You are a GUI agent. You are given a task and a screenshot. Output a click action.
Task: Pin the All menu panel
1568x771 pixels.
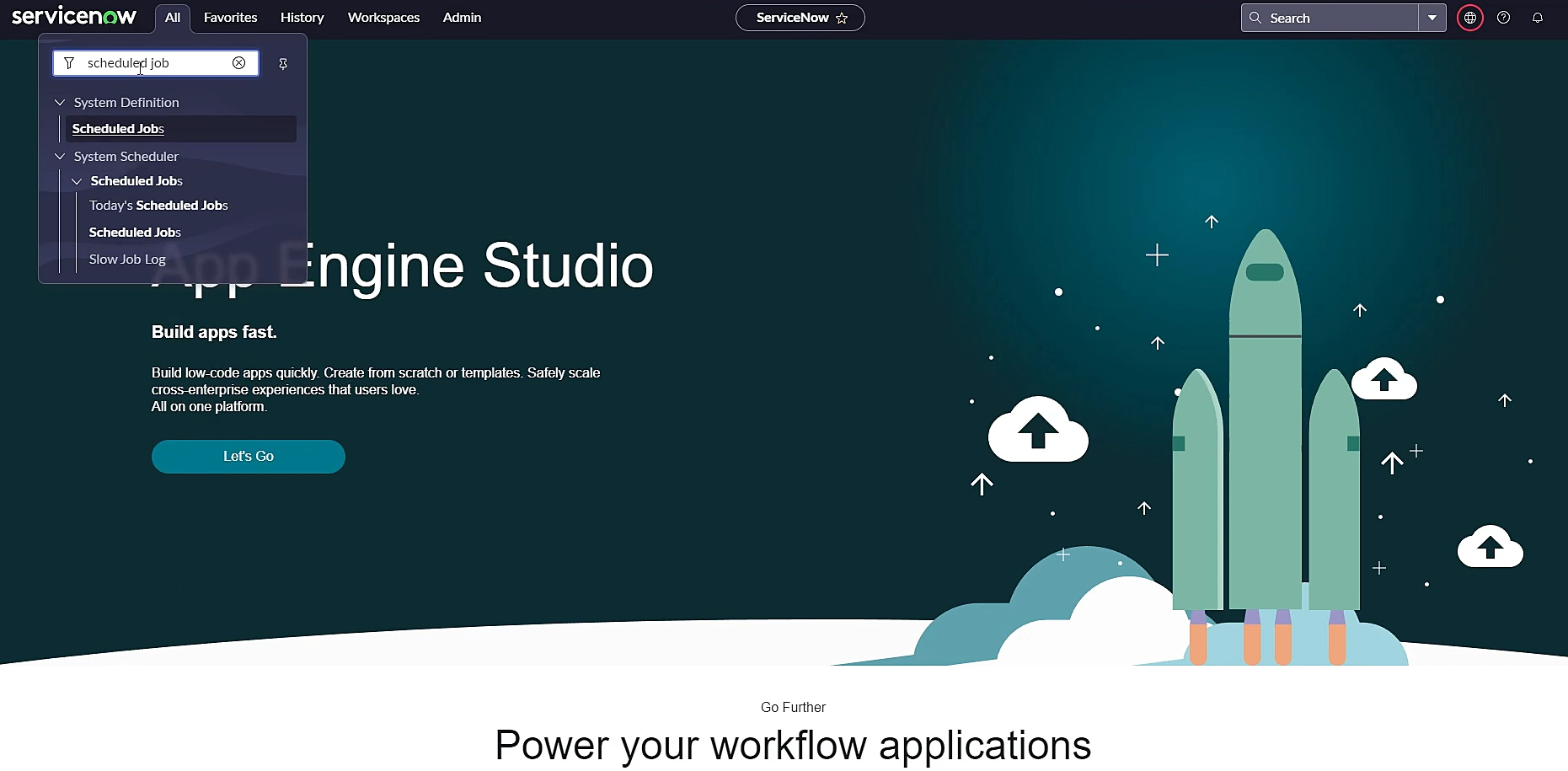pyautogui.click(x=283, y=64)
